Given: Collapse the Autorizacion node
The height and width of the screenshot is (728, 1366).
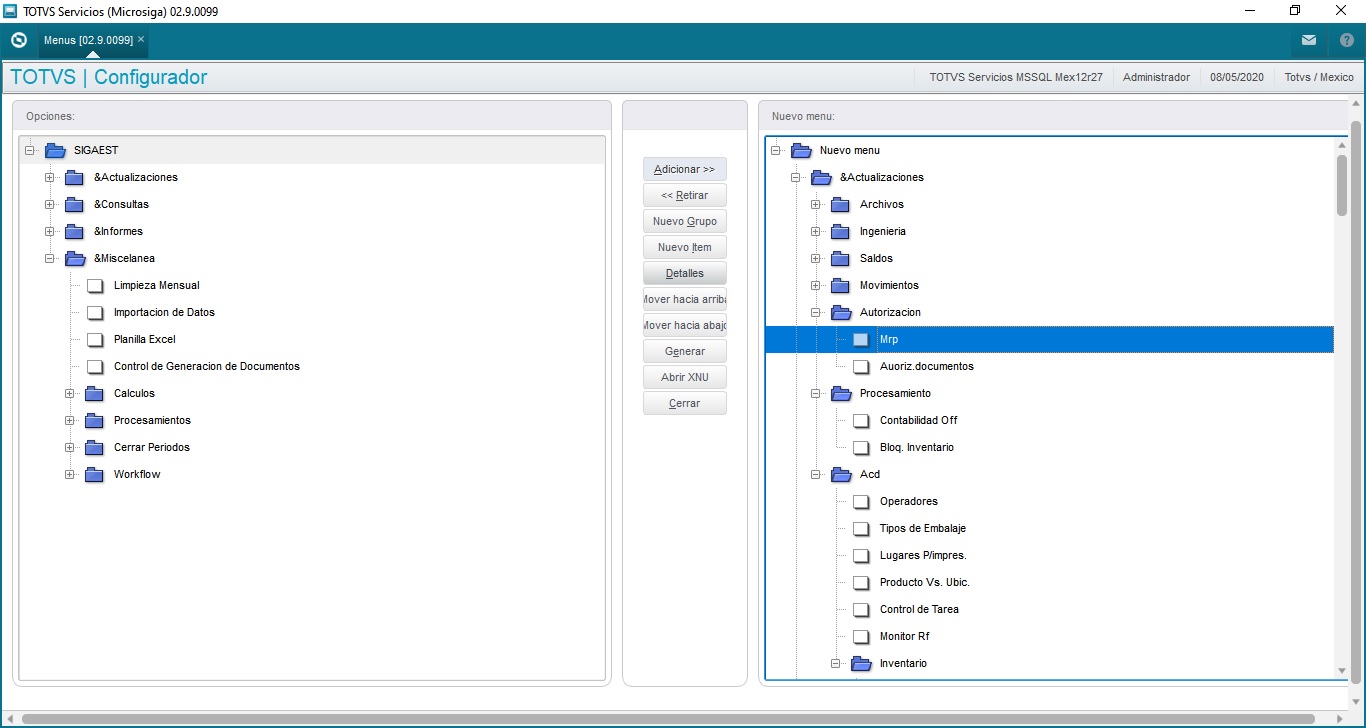Looking at the screenshot, I should coord(816,312).
